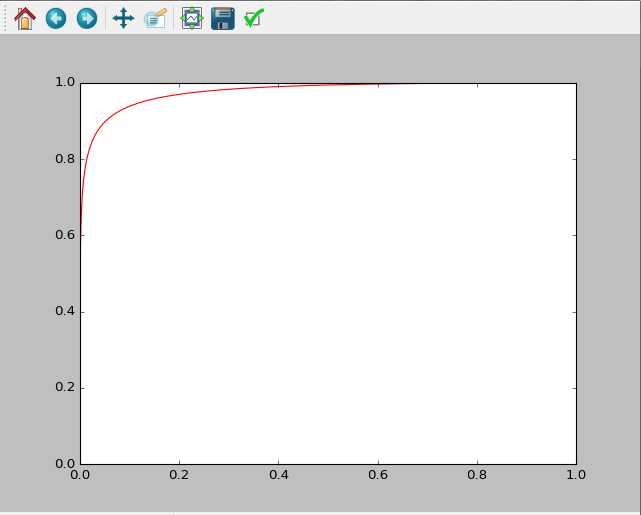Select the Zoom to rectangle tool
The image size is (641, 515).
(x=155, y=18)
